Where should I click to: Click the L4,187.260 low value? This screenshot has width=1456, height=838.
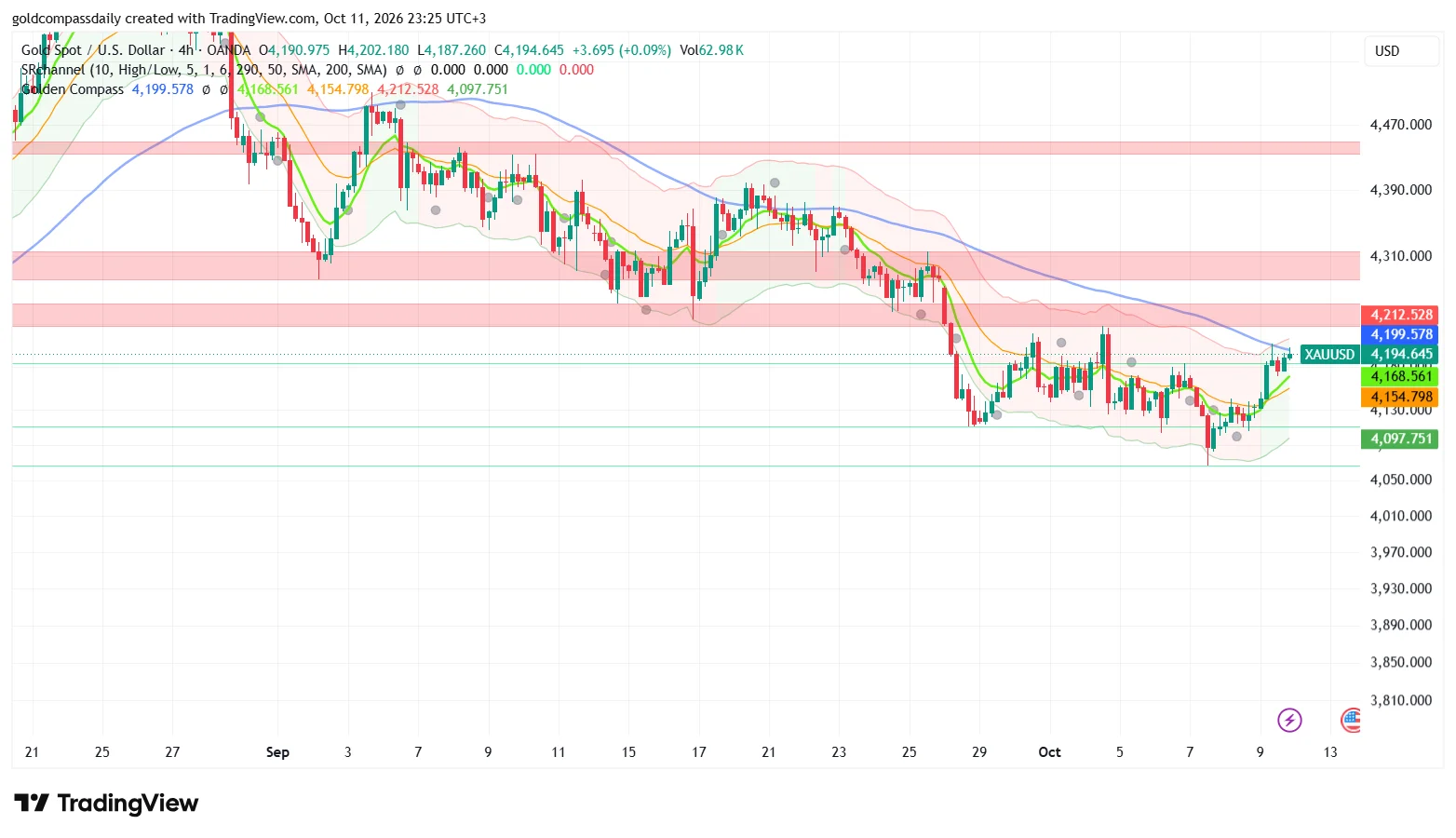coord(452,50)
